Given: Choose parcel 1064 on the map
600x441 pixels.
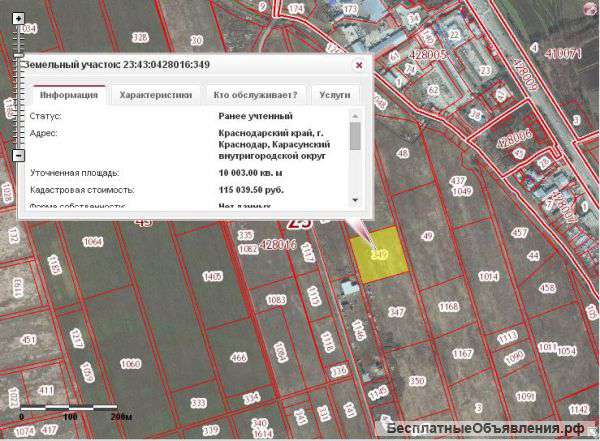Looking at the screenshot, I should (93, 241).
